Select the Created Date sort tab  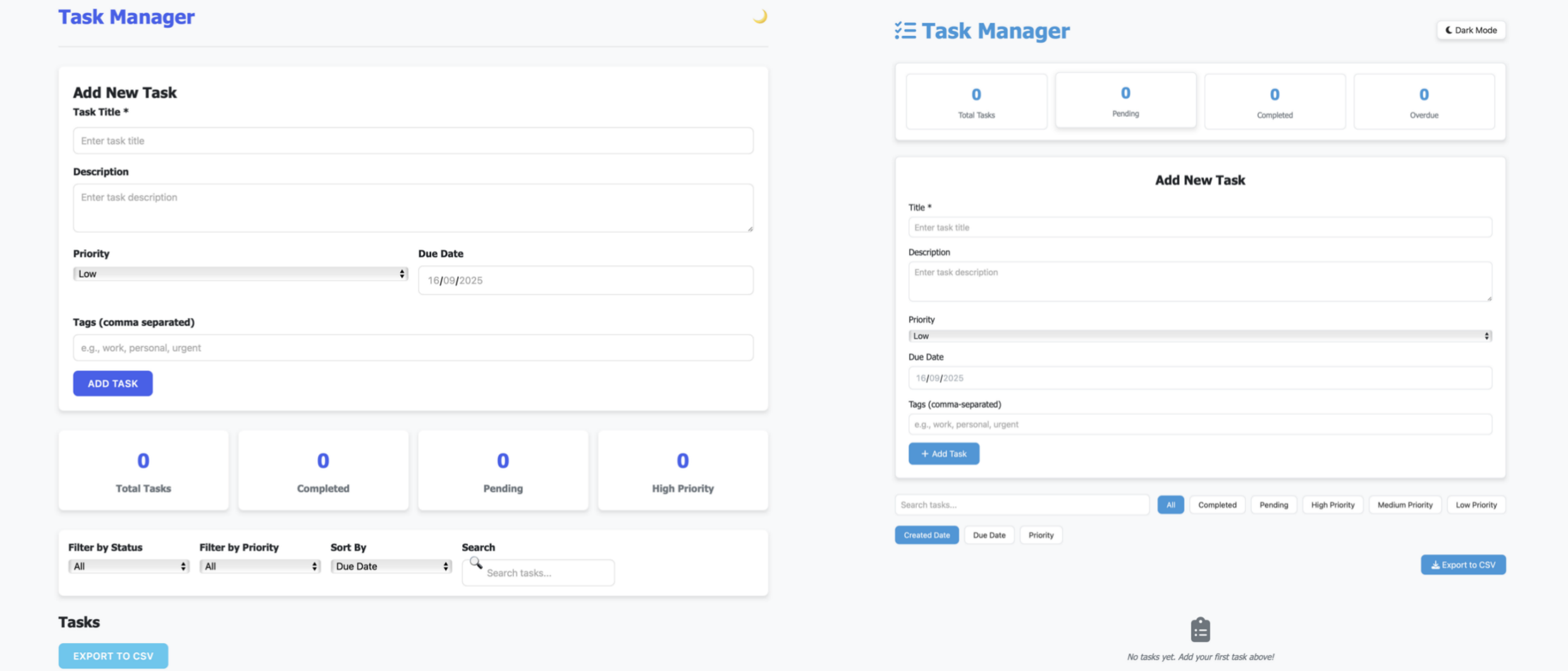pos(926,535)
